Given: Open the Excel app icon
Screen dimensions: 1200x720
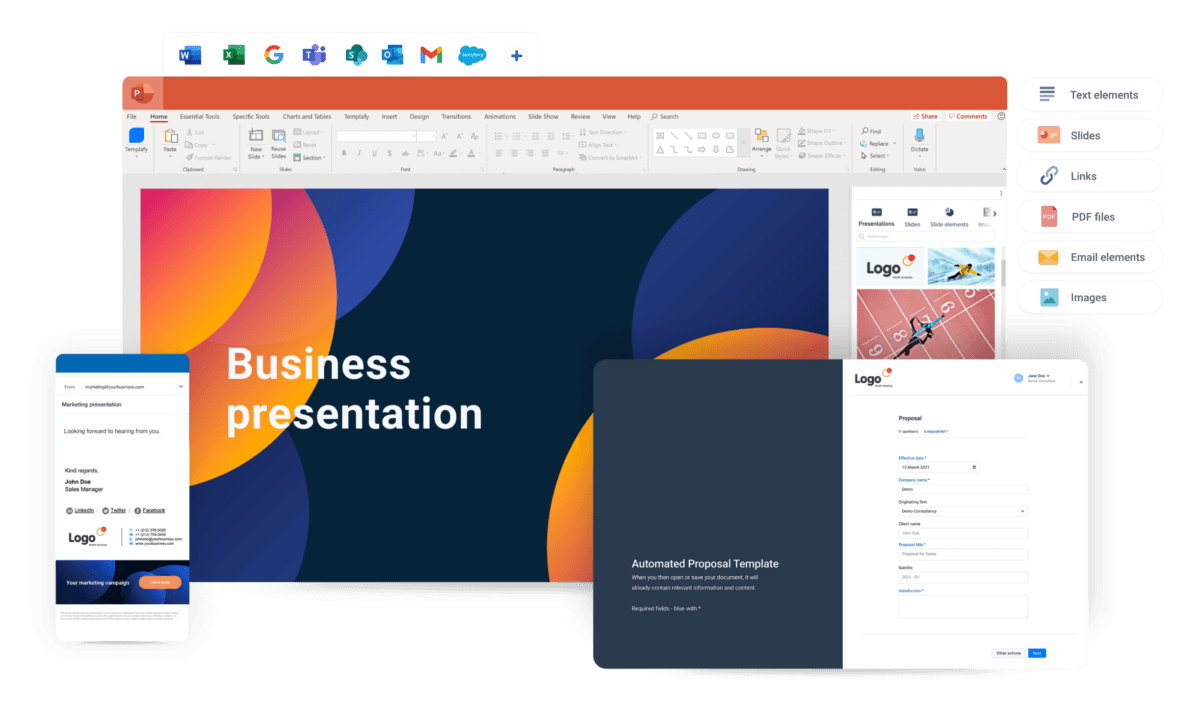Looking at the screenshot, I should pyautogui.click(x=234, y=55).
